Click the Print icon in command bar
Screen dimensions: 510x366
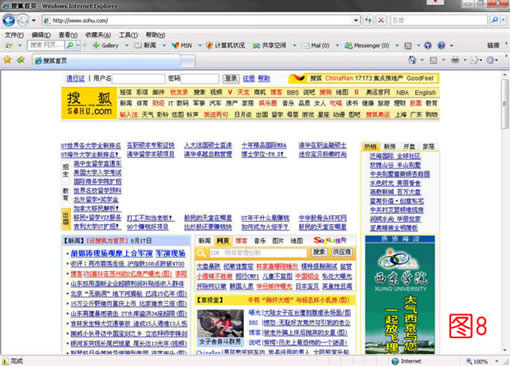(455, 60)
